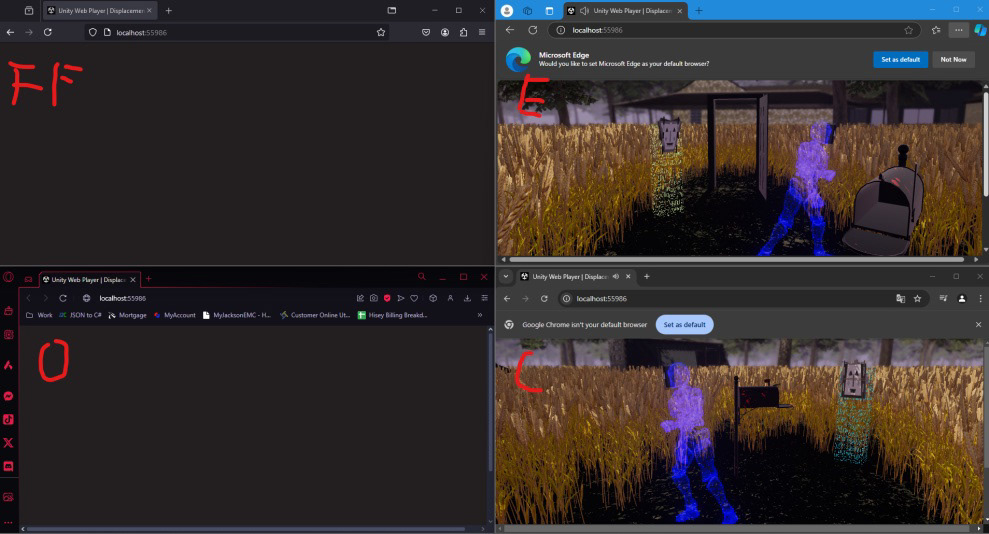
Task: Open TikTok in Opera sidebar
Action: [8, 419]
